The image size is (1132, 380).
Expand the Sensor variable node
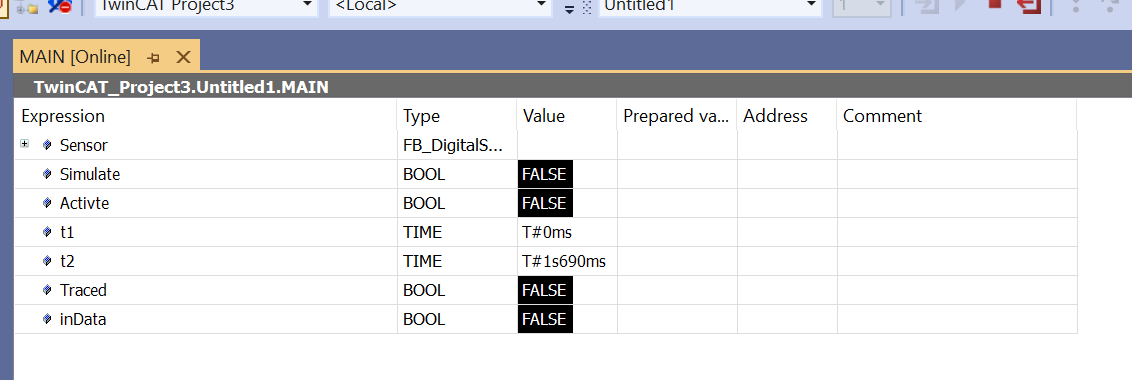(25, 144)
